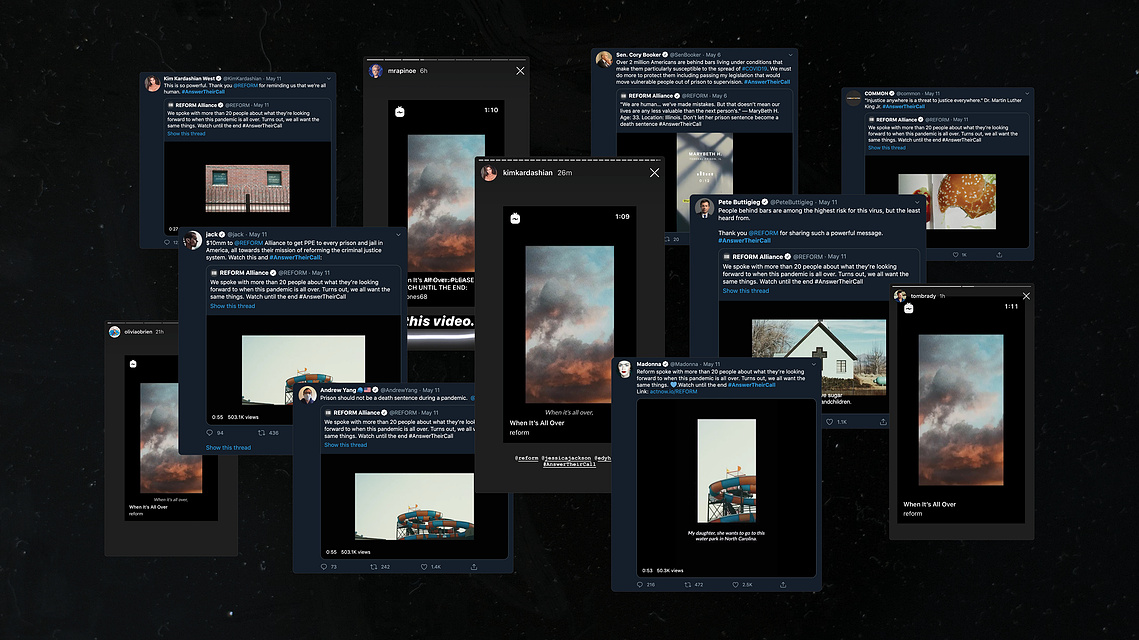The height and width of the screenshot is (640, 1139).
Task: Share Common's tweet
Action: pyautogui.click(x=999, y=254)
